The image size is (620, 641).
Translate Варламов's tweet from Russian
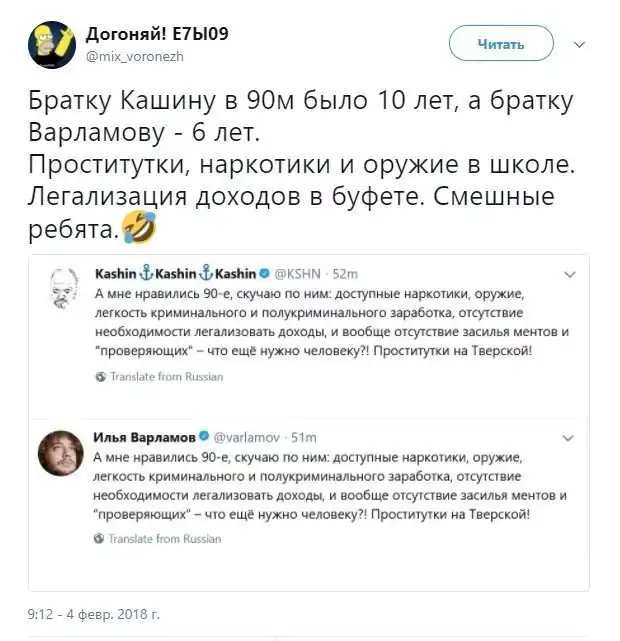165,539
